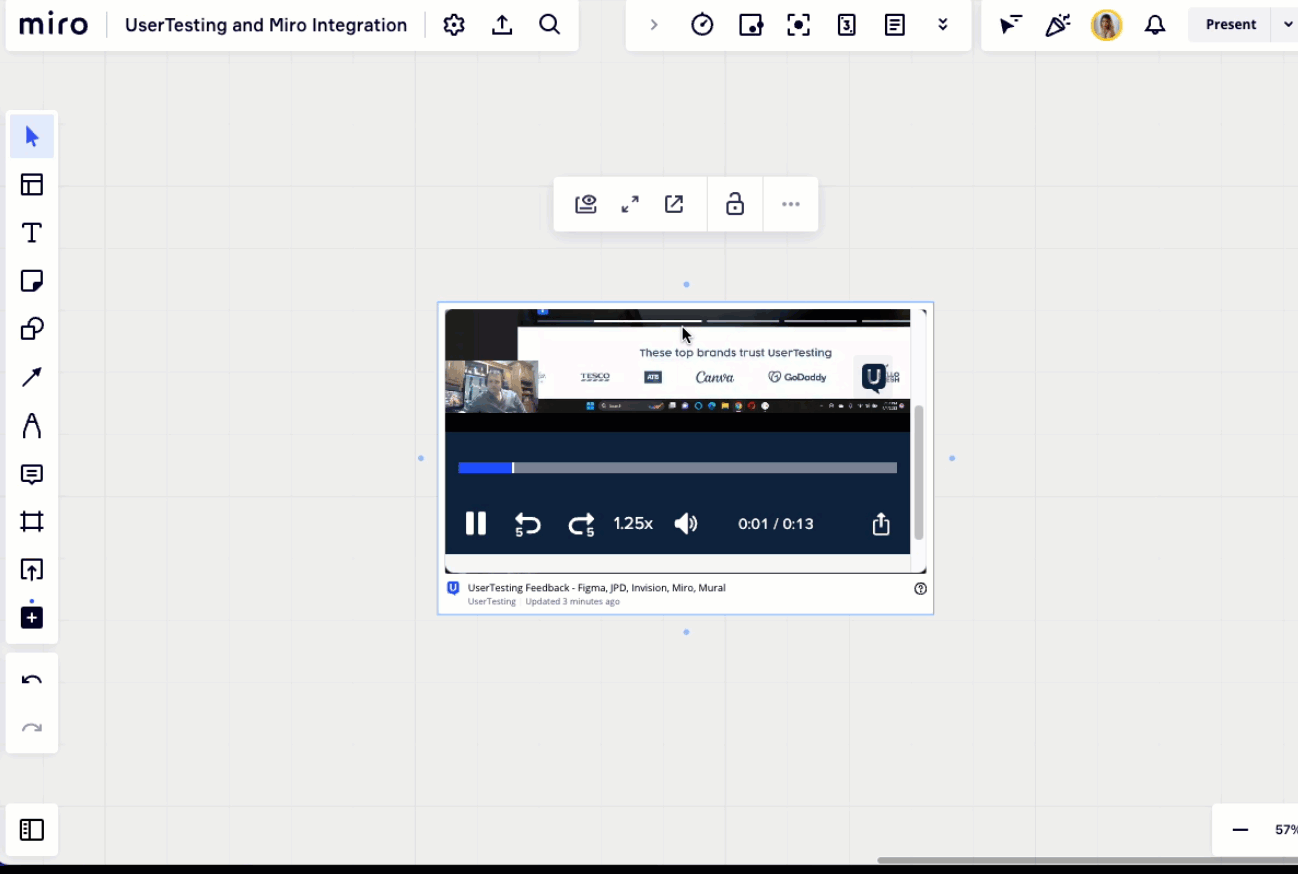
Task: Open the frames side panel
Action: coord(32,830)
